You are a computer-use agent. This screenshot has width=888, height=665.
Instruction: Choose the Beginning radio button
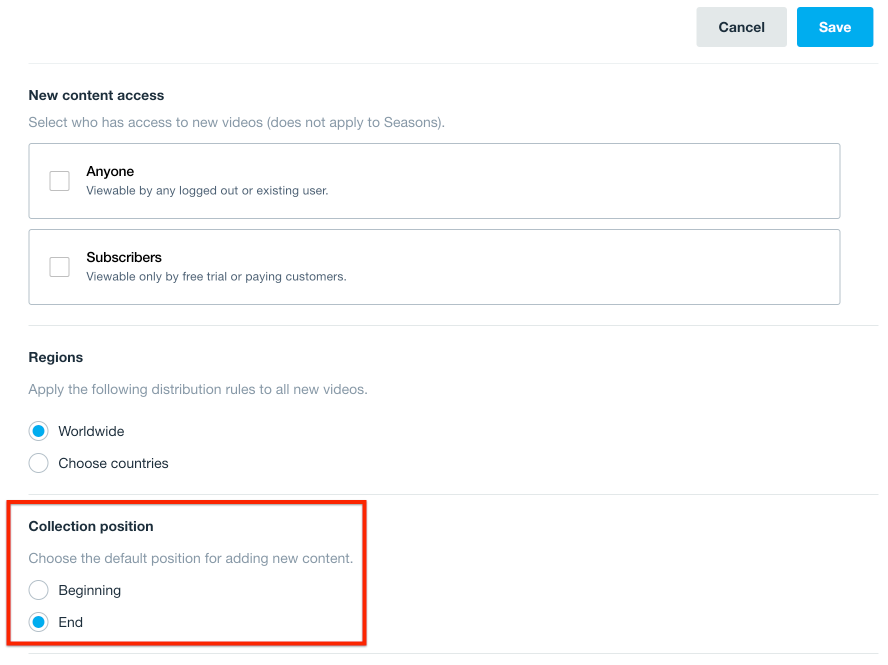[39, 590]
